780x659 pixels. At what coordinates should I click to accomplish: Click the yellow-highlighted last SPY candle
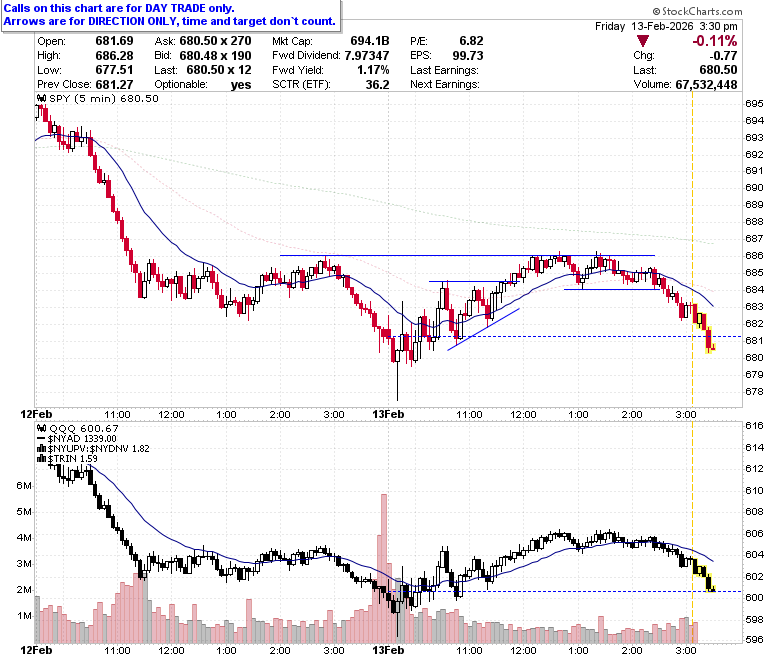(x=713, y=347)
